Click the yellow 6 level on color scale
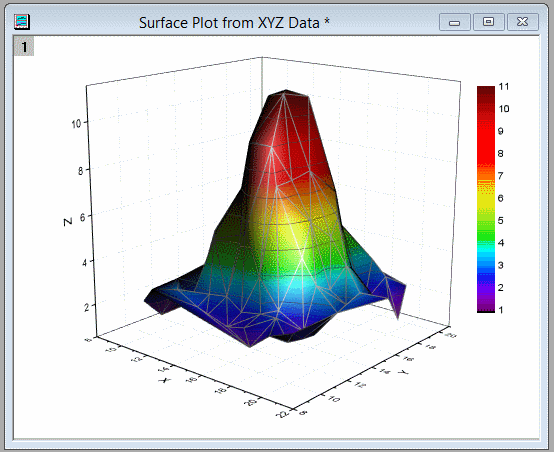Image resolution: width=554 pixels, height=452 pixels. click(x=486, y=198)
